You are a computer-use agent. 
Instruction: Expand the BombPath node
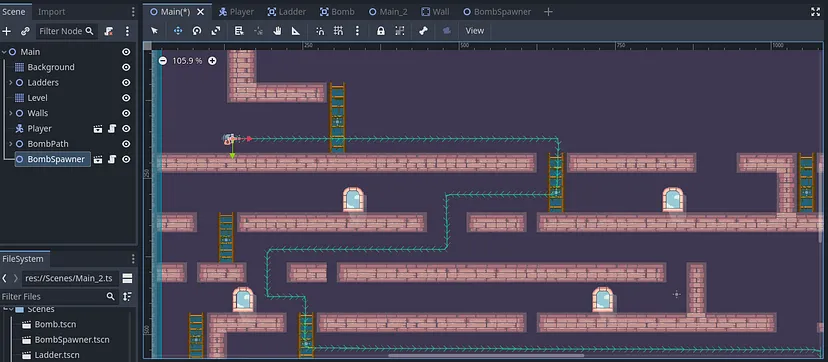11,144
